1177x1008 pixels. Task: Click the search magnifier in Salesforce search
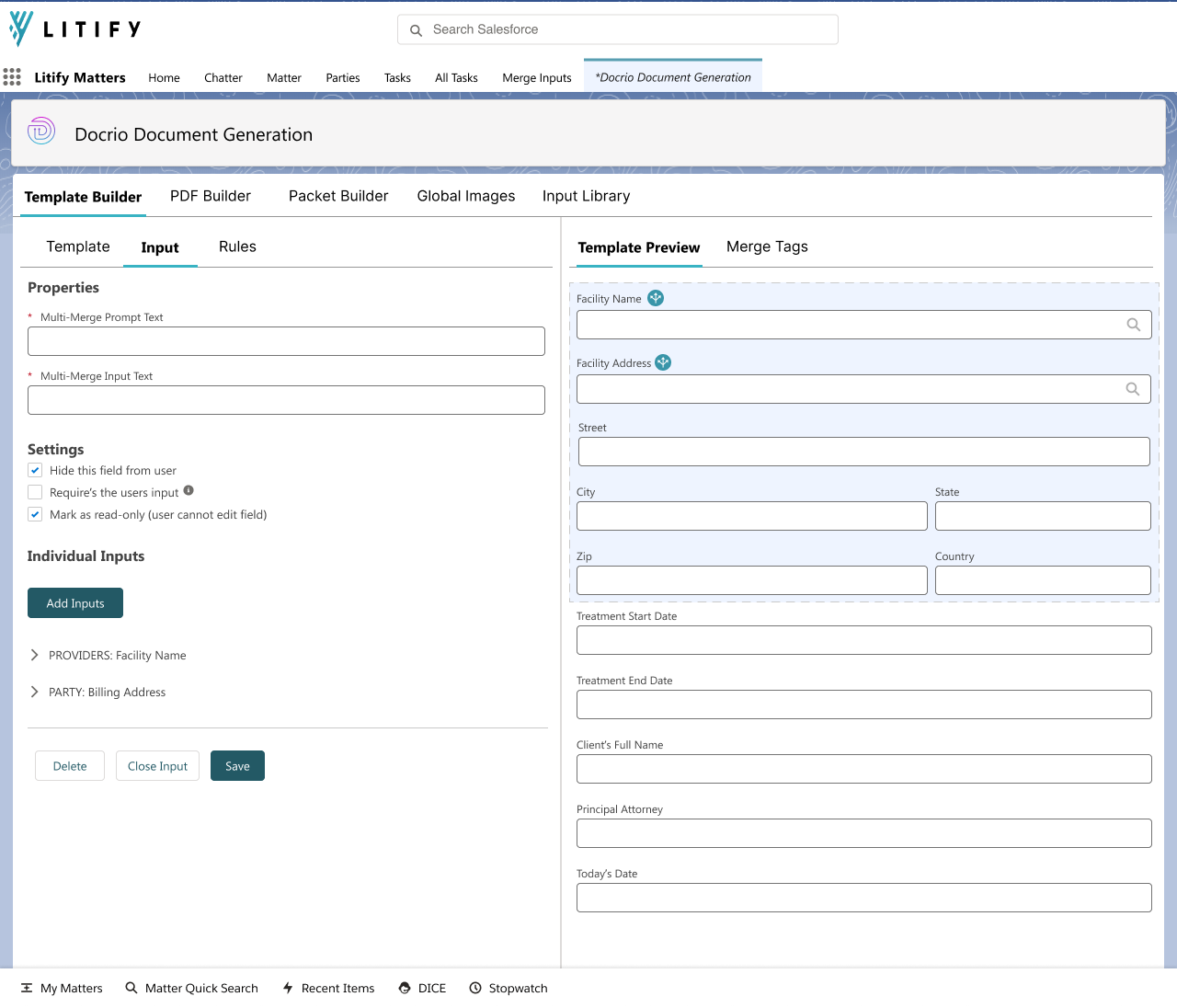(416, 30)
